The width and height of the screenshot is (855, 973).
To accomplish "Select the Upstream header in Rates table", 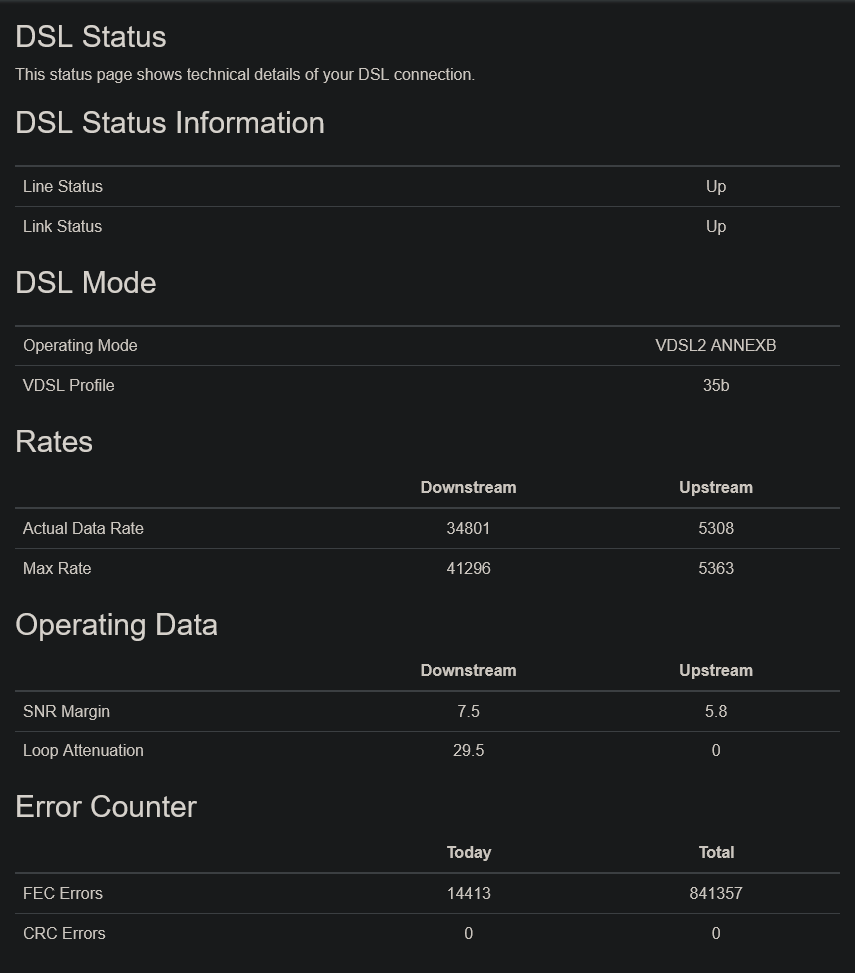I will (x=715, y=487).
